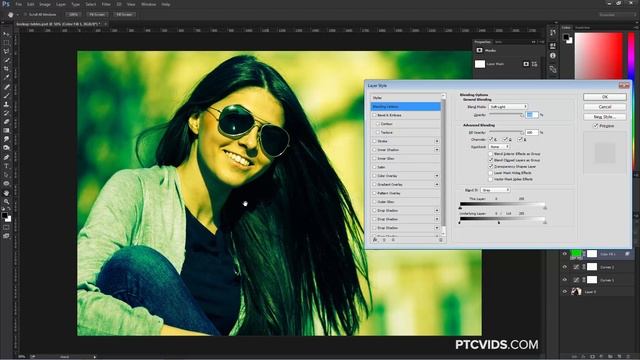This screenshot has width=640, height=360.
Task: Select the Blur tool
Action: (x=6, y=139)
